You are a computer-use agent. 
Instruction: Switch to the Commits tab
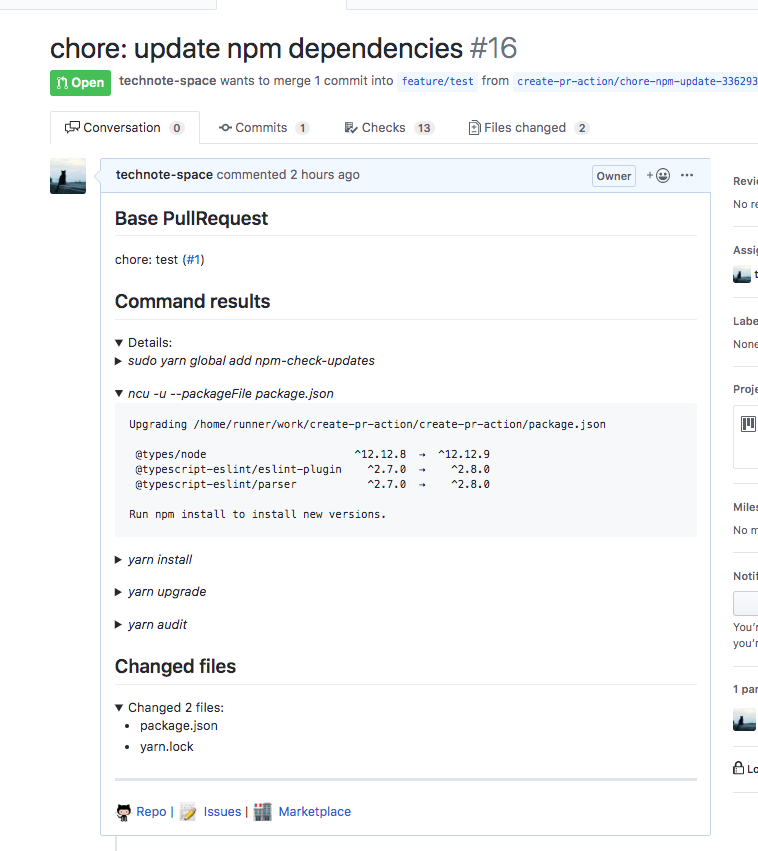tap(264, 128)
